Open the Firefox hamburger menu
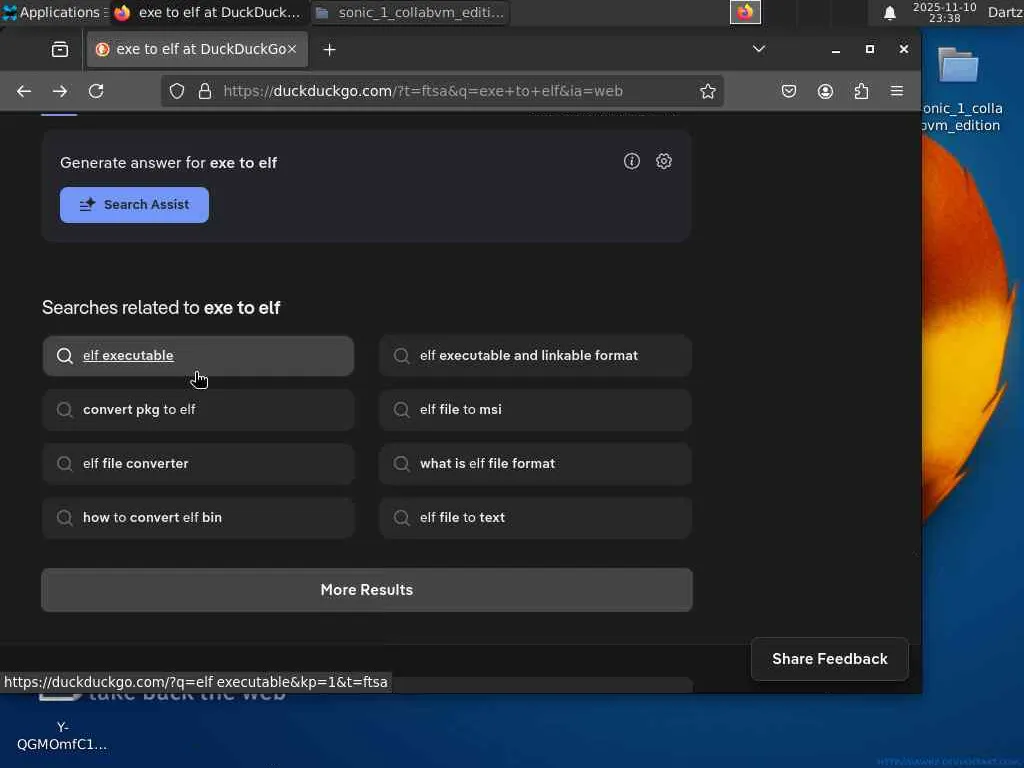Viewport: 1024px width, 768px height. coord(897,91)
